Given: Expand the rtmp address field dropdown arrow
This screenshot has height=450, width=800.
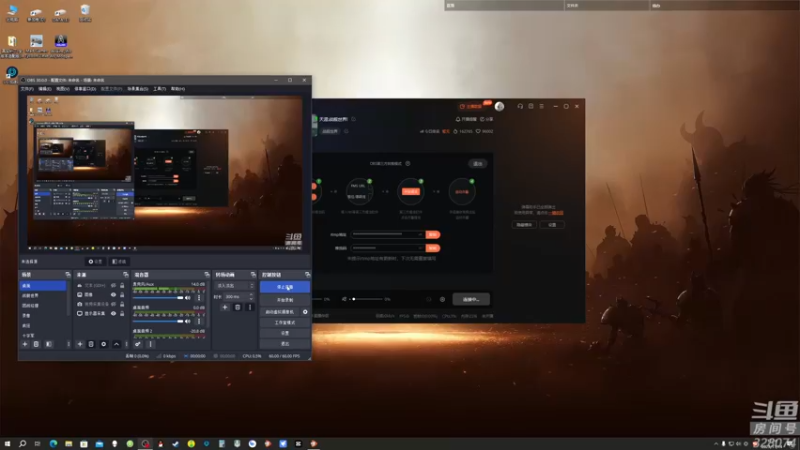Looking at the screenshot, I should point(420,235).
